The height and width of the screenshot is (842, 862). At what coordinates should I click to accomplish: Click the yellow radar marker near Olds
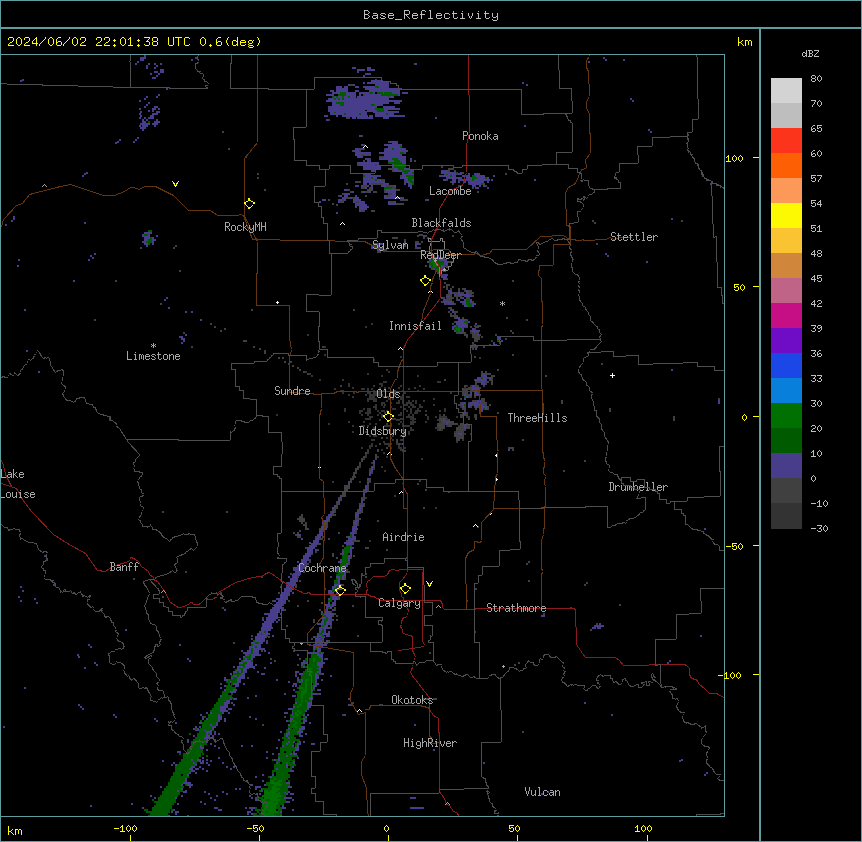tap(388, 416)
